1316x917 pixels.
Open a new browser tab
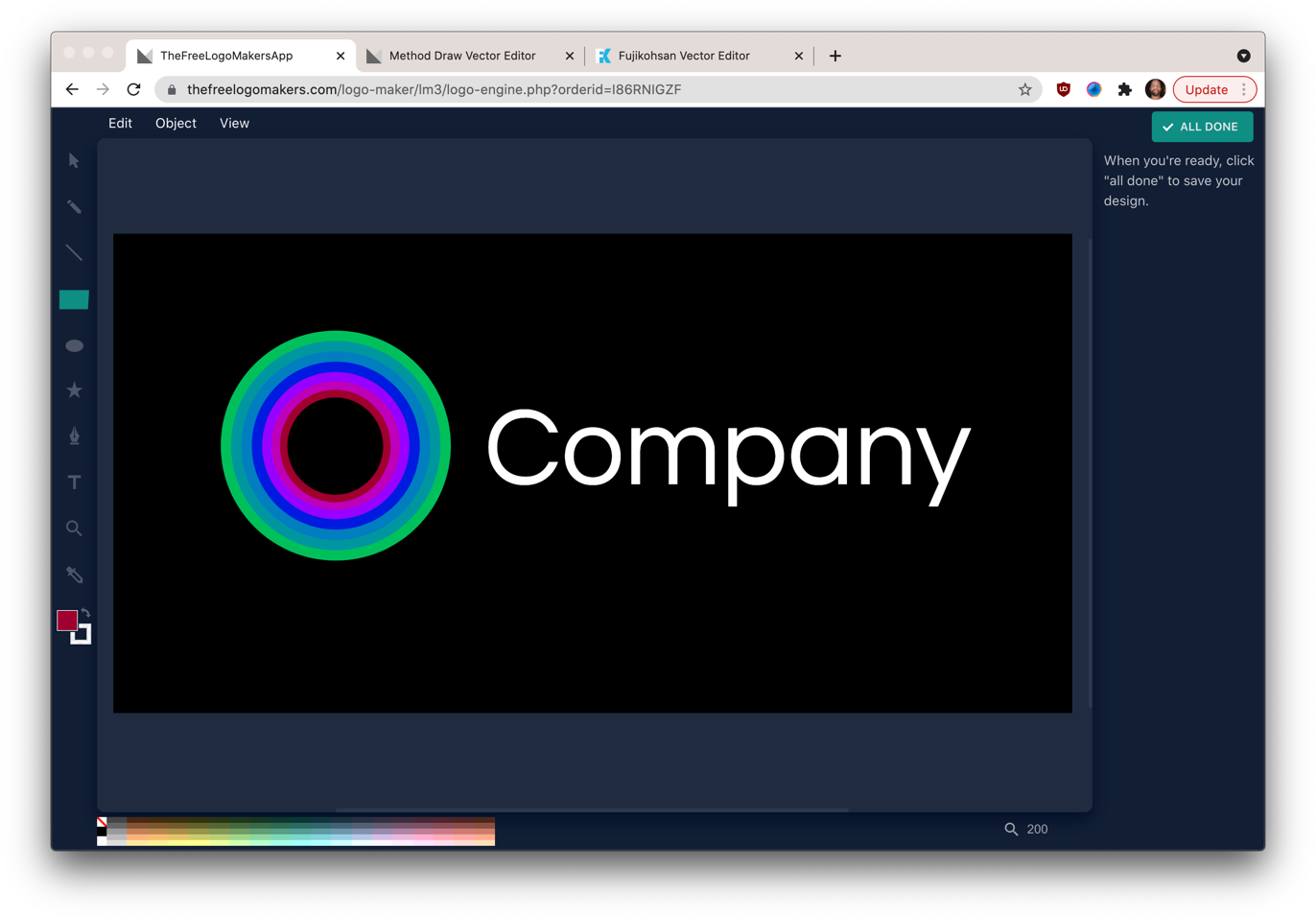(x=835, y=56)
